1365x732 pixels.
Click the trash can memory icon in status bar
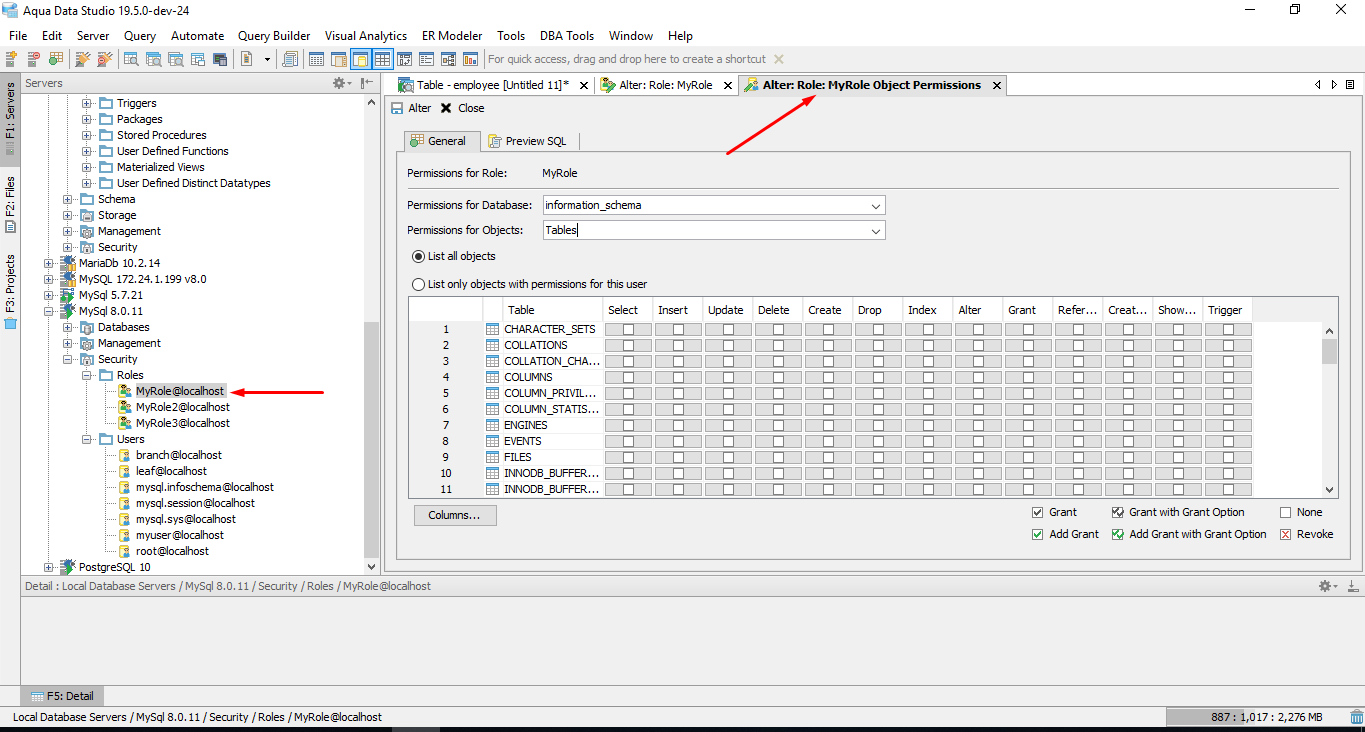click(1356, 717)
